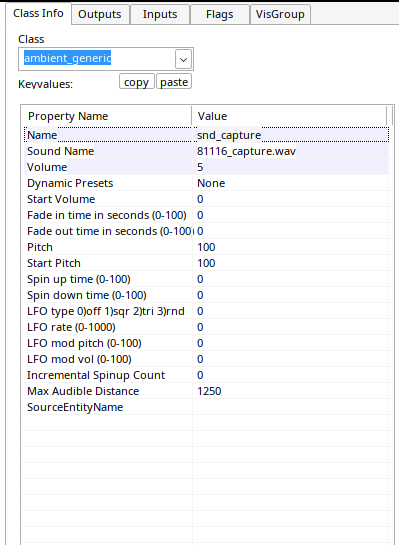
Task: Select the LFO mod pitch property
Action: pyautogui.click(x=109, y=343)
